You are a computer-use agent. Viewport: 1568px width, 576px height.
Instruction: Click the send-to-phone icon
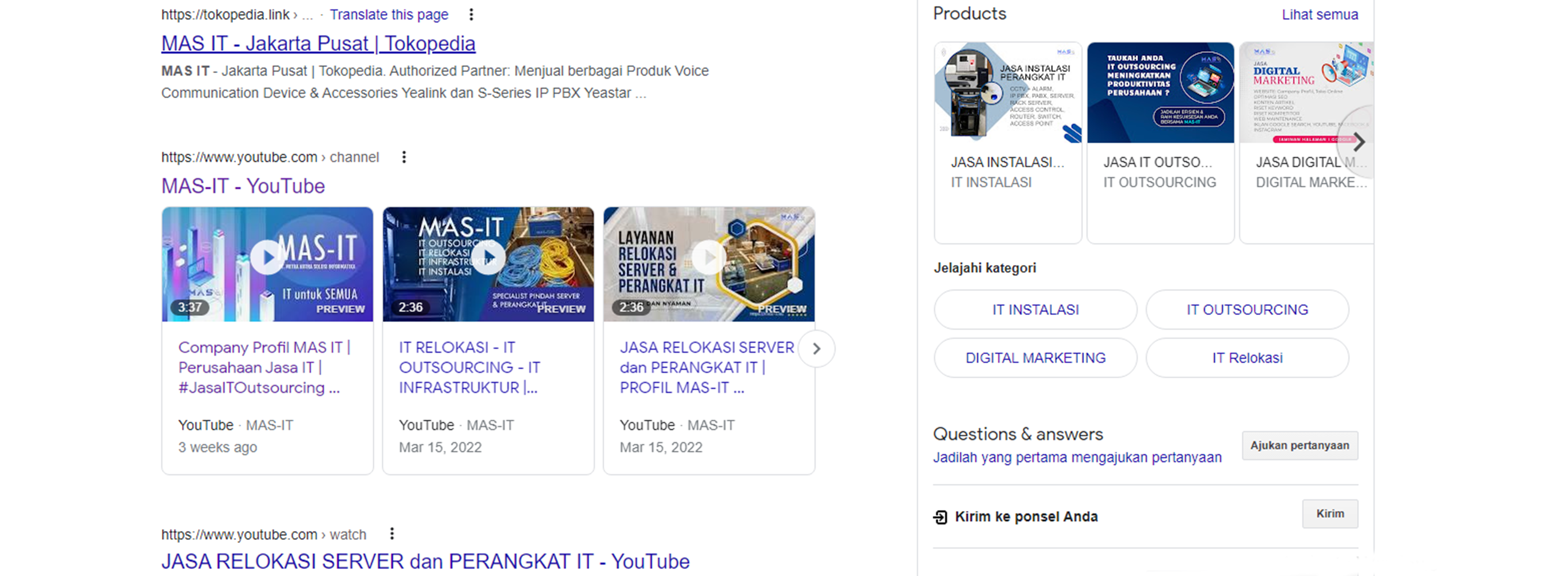pyautogui.click(x=940, y=517)
